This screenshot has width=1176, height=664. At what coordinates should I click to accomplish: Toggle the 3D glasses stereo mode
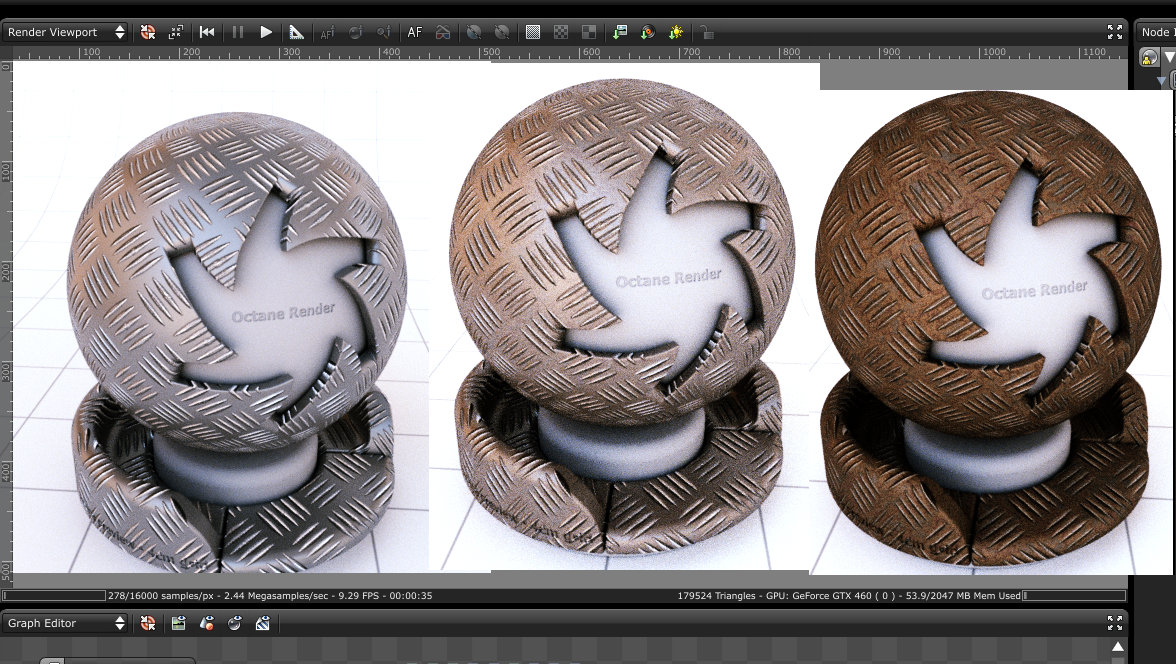pos(443,32)
